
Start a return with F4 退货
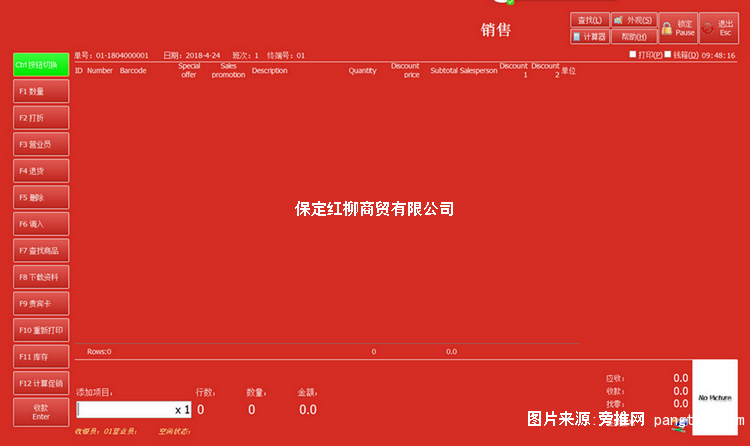click(41, 171)
